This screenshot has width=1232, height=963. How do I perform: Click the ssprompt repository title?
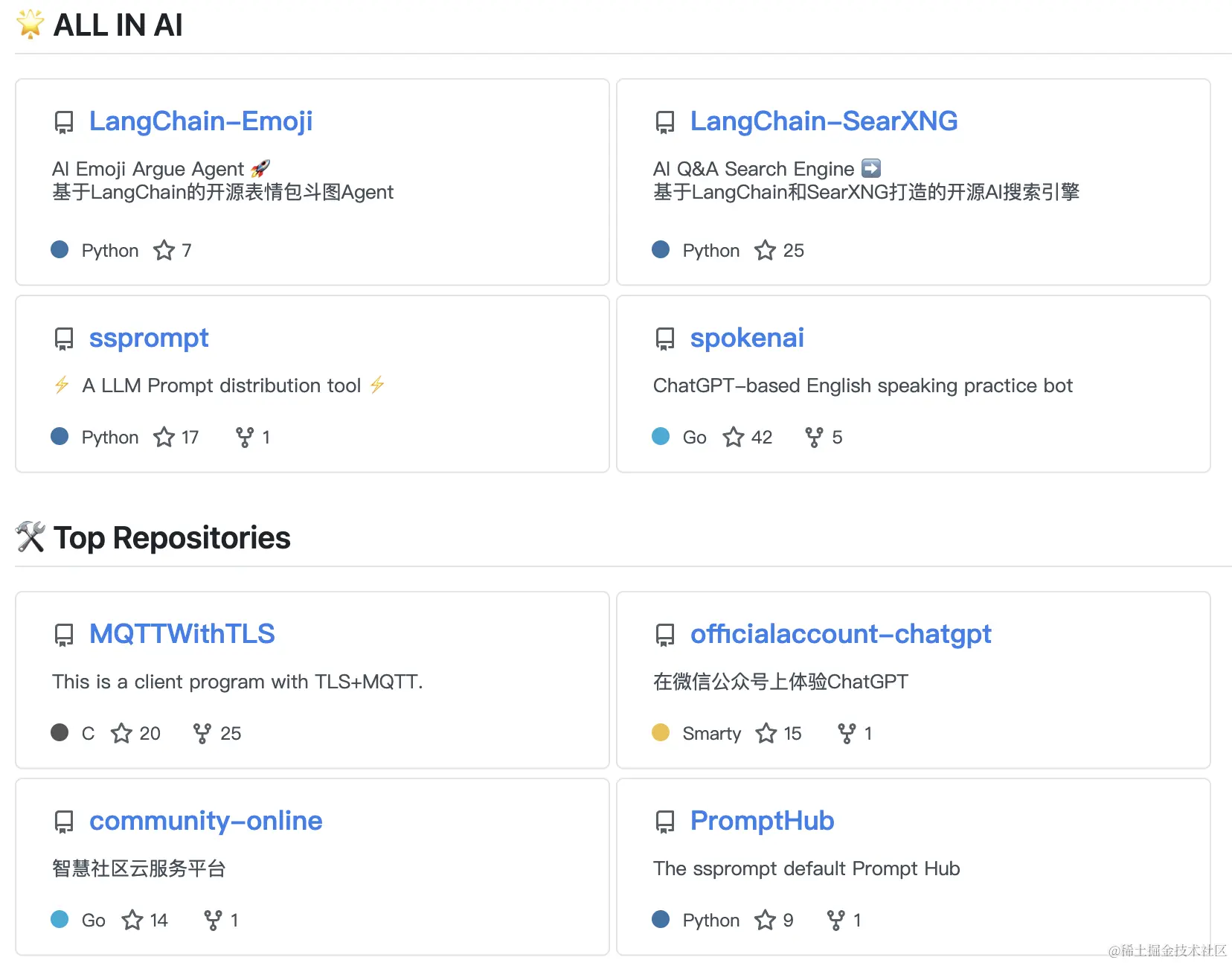pyautogui.click(x=149, y=338)
